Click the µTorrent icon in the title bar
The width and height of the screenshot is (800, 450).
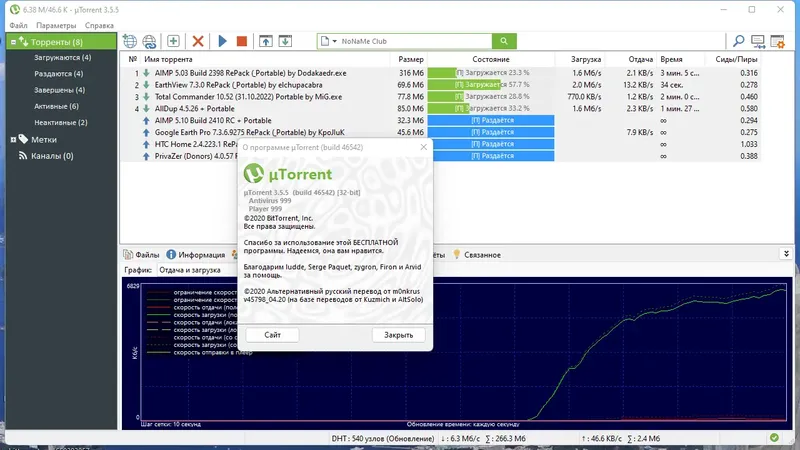click(14, 10)
